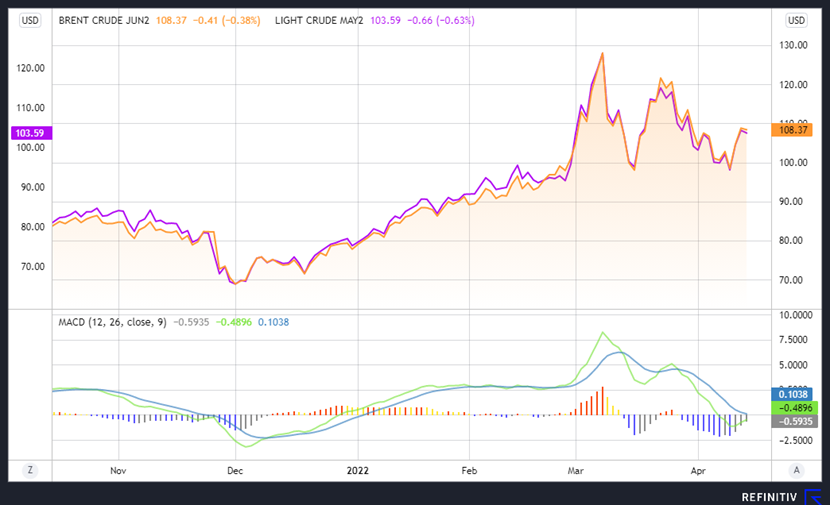Click the Brent price value 108.37 in legend
830x505 pixels.
point(171,21)
